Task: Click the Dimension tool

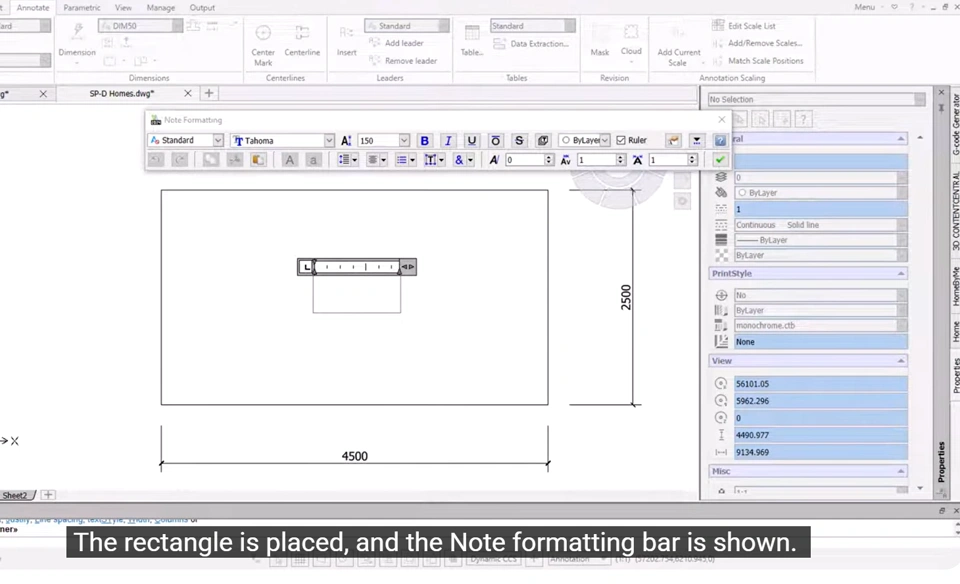Action: click(x=77, y=41)
